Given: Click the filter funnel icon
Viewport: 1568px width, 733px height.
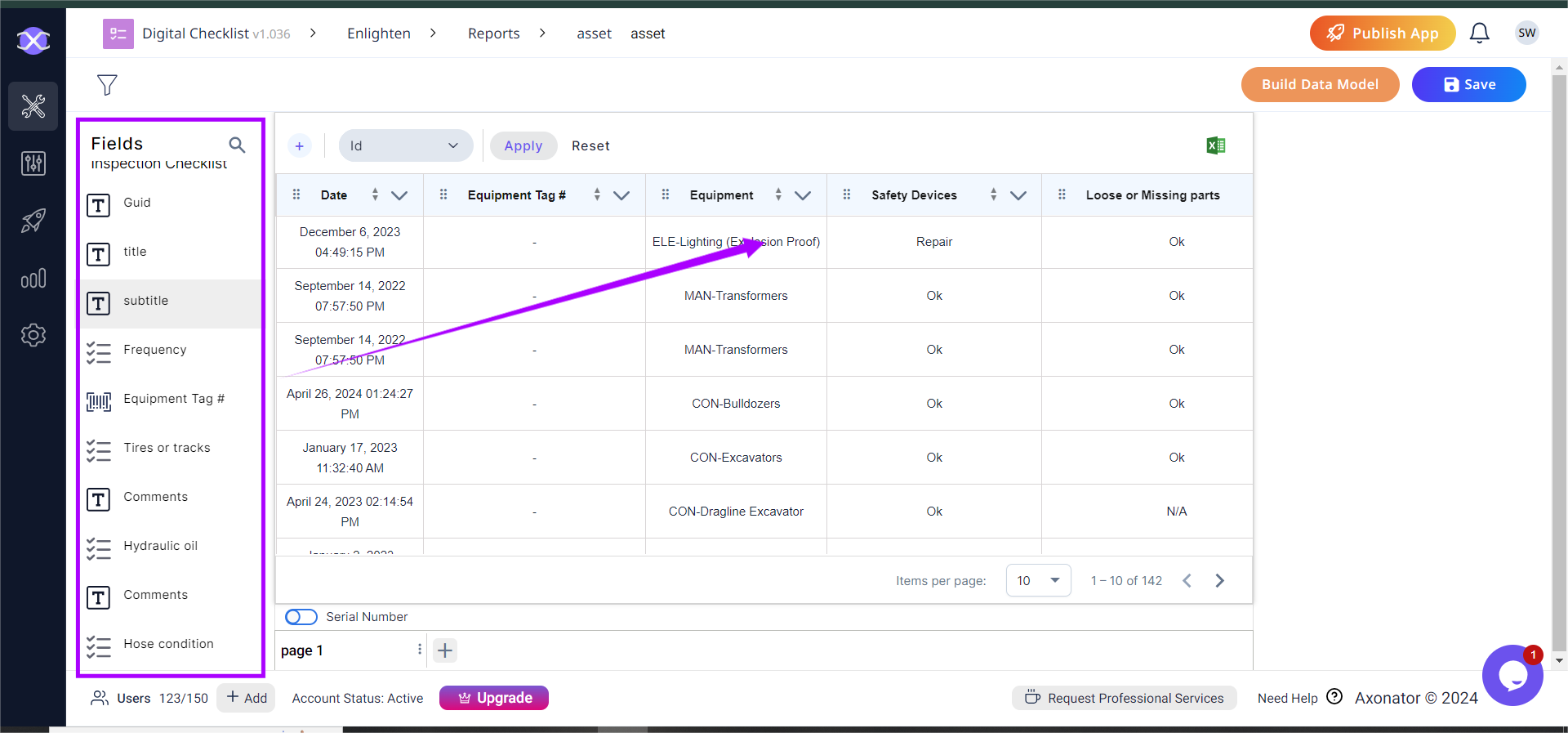Looking at the screenshot, I should click(x=107, y=85).
